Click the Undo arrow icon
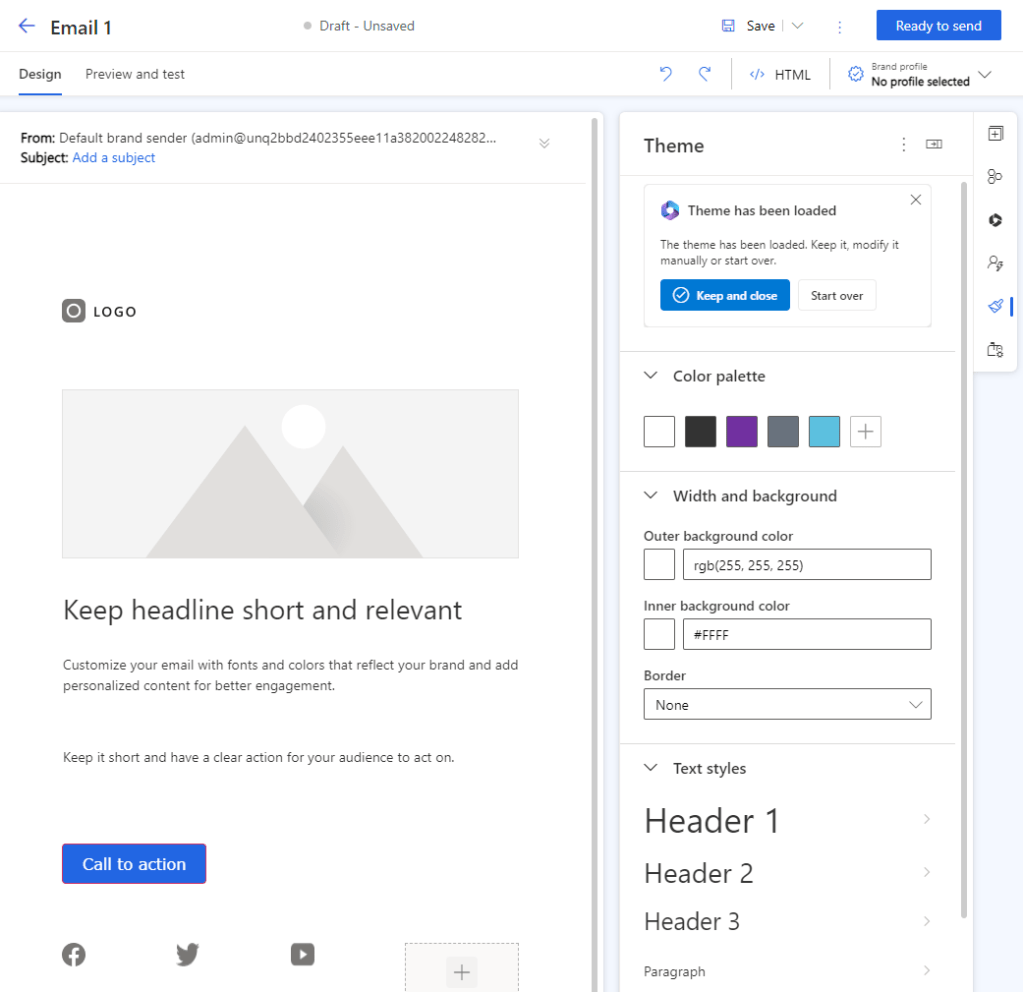This screenshot has width=1023, height=992. tap(666, 73)
